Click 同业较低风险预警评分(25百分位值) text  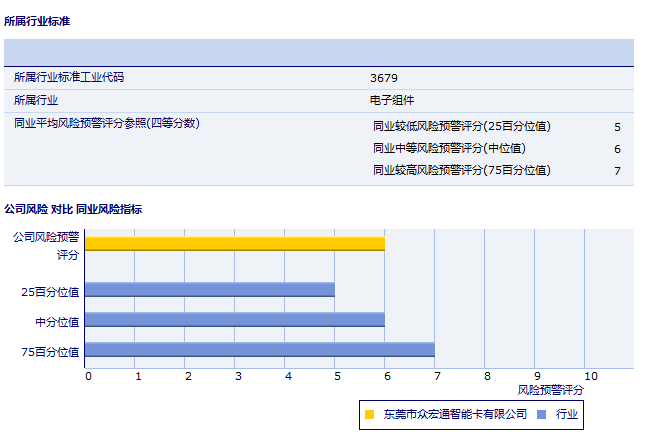click(461, 126)
